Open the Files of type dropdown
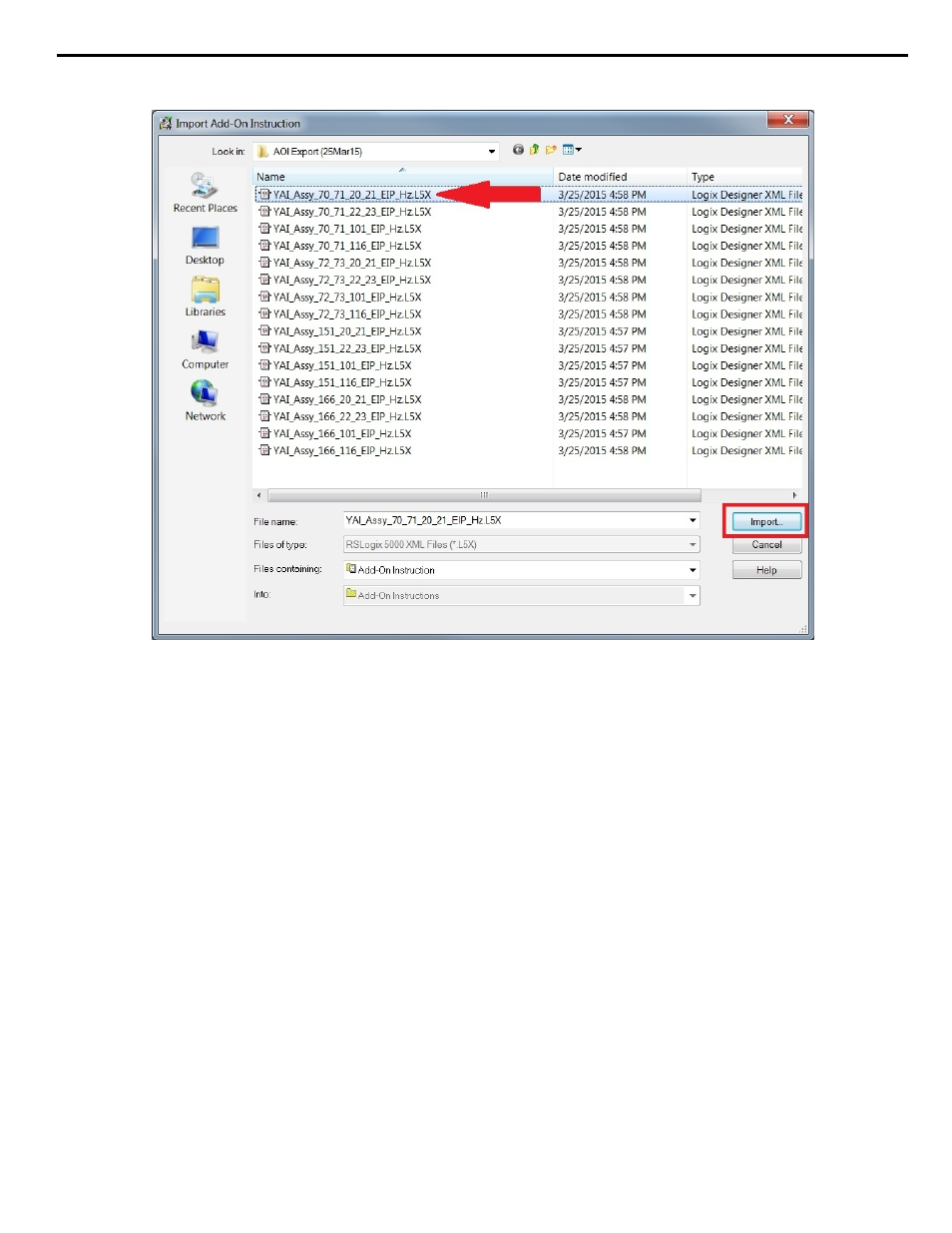The image size is (952, 1233). tap(693, 544)
